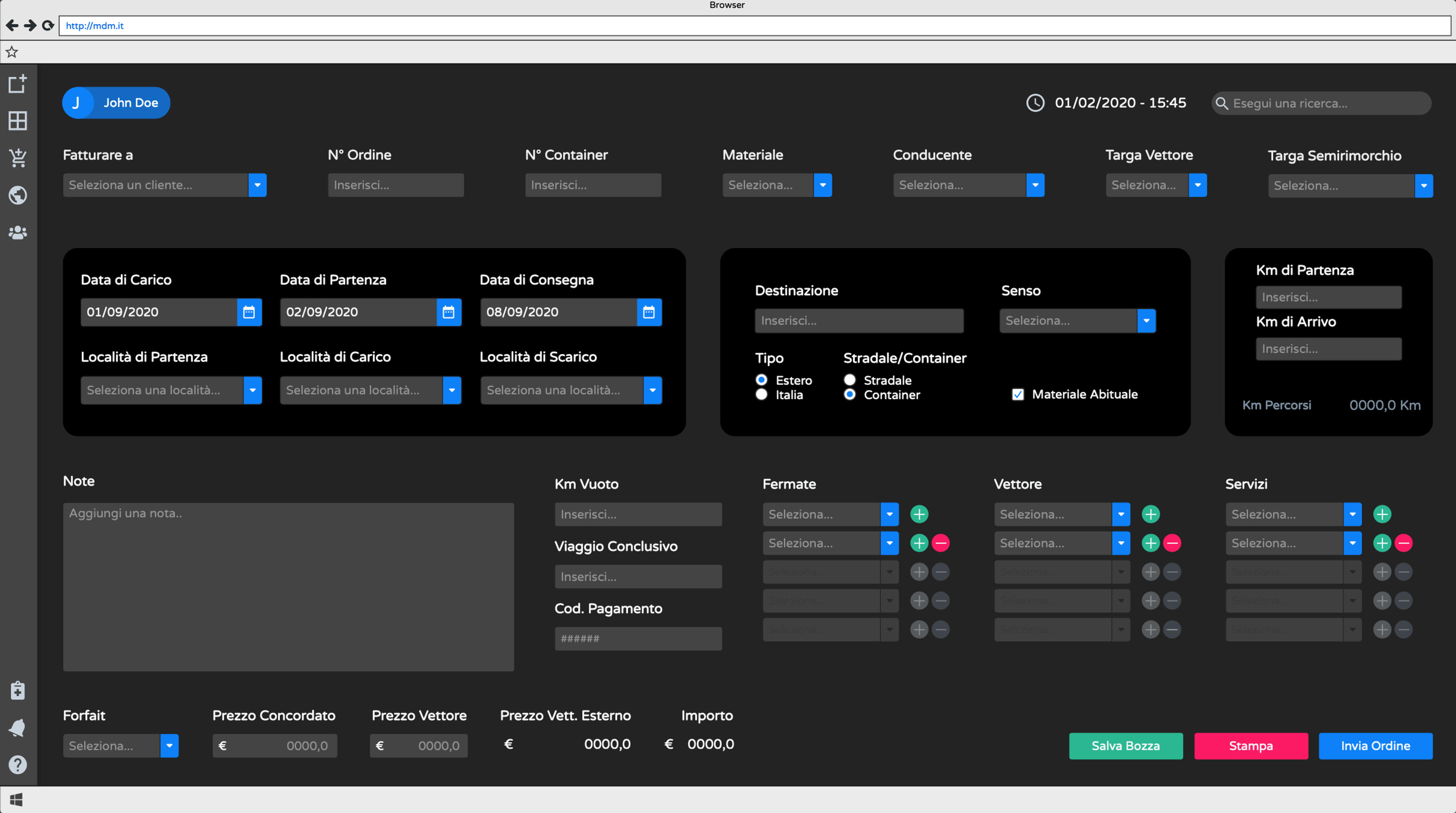The width and height of the screenshot is (1456, 813).
Task: Open the John Doe profile button
Action: 116,103
